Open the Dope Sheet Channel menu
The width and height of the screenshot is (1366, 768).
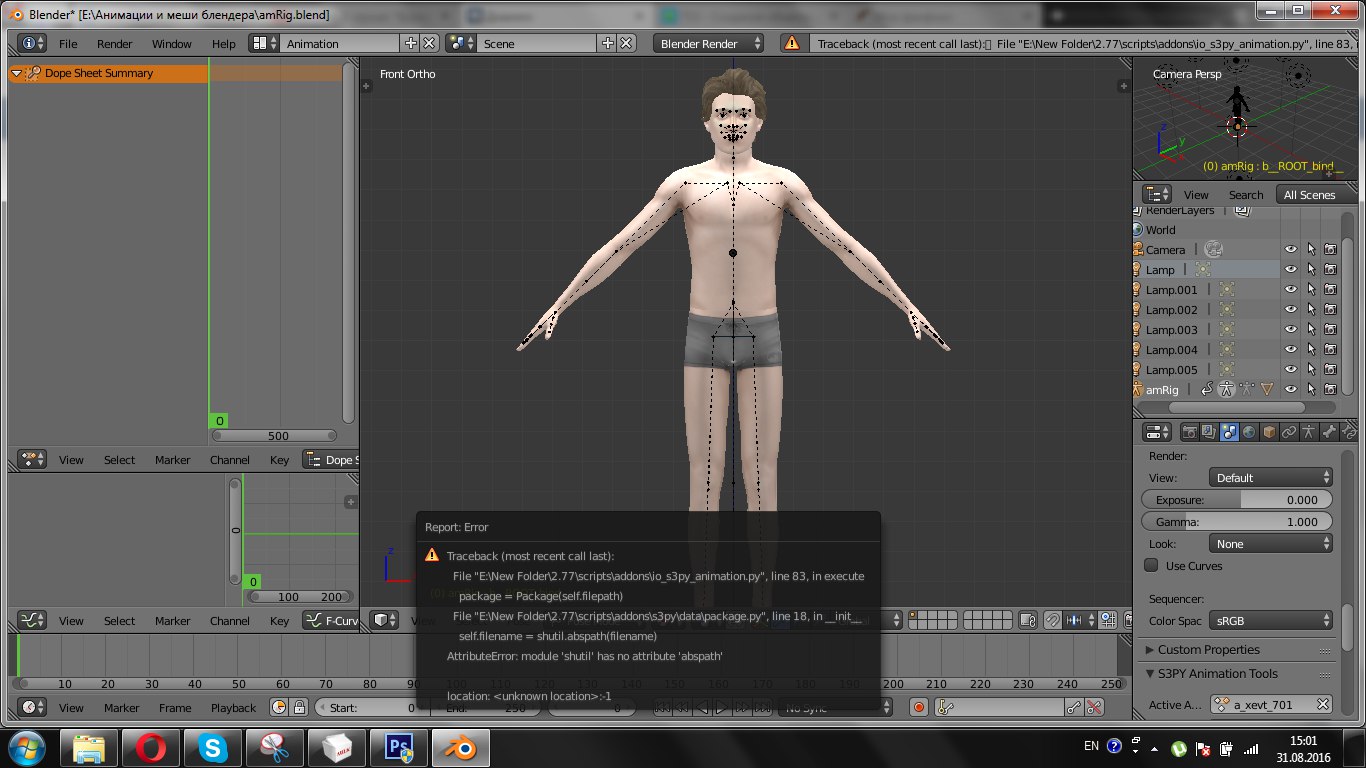[229, 459]
